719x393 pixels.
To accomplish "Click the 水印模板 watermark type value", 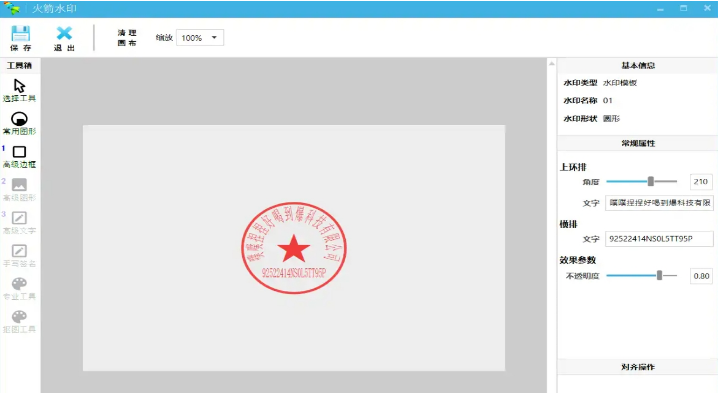I will click(620, 83).
